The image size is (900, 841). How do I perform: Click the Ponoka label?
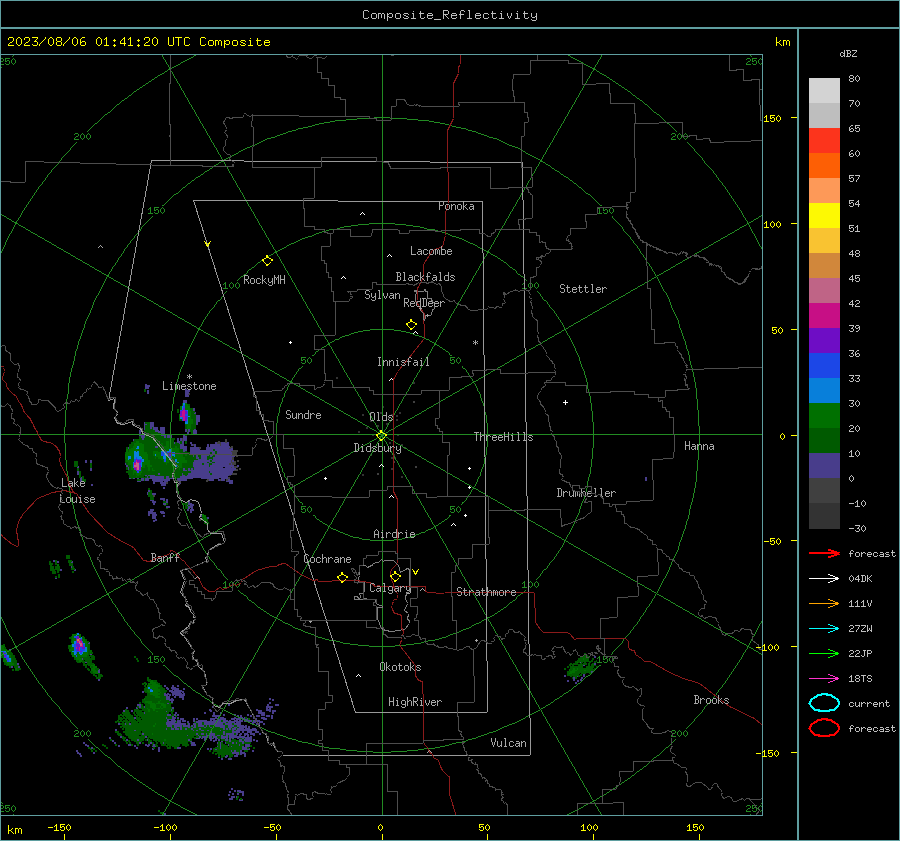click(456, 207)
